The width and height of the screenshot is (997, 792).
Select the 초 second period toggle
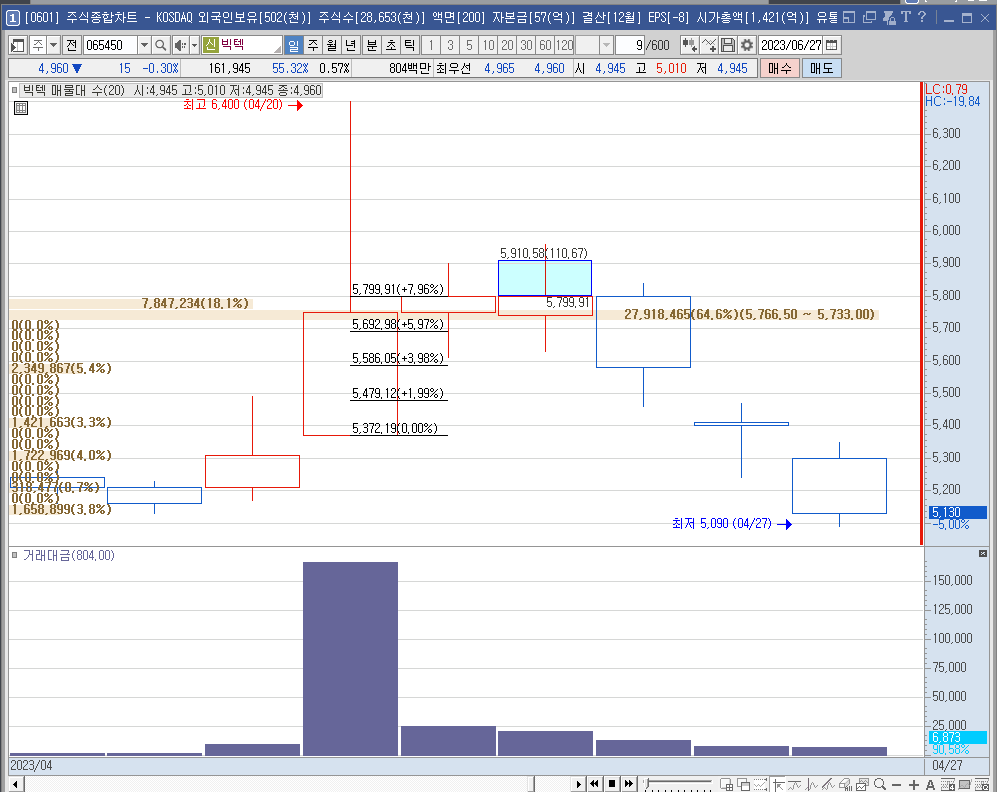(x=390, y=45)
